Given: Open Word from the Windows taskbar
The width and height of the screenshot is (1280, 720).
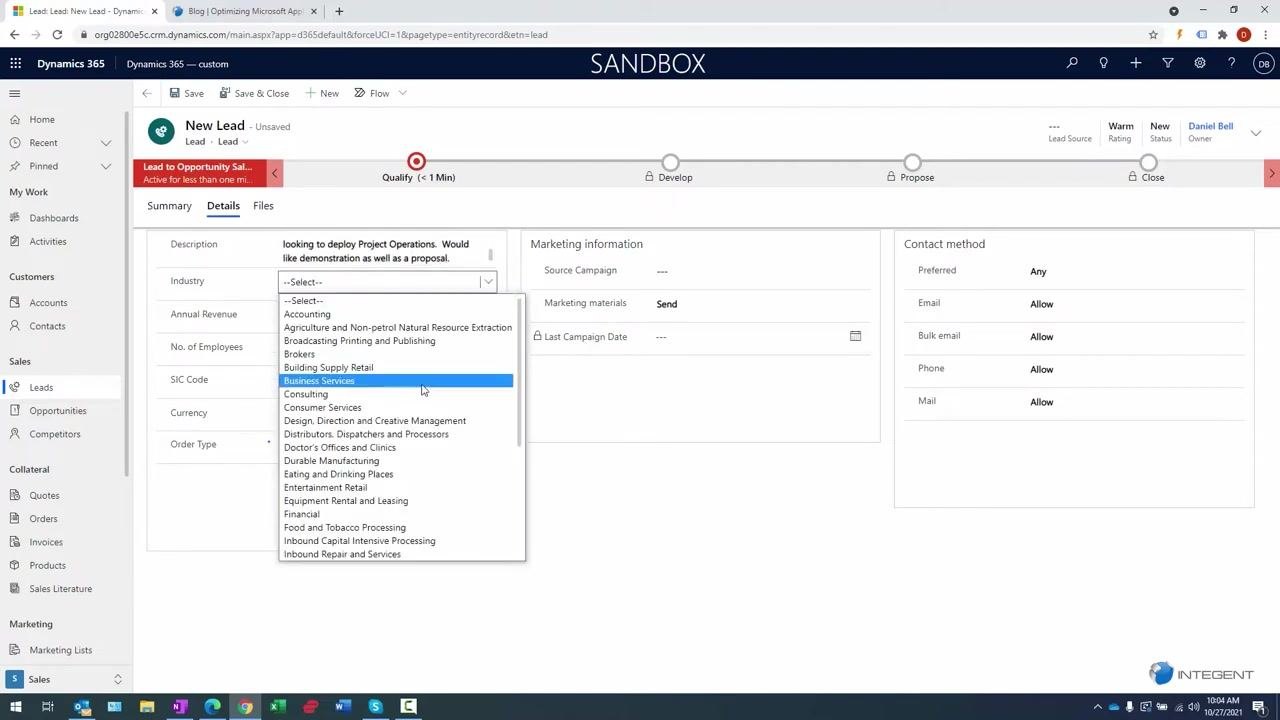Looking at the screenshot, I should click(343, 707).
